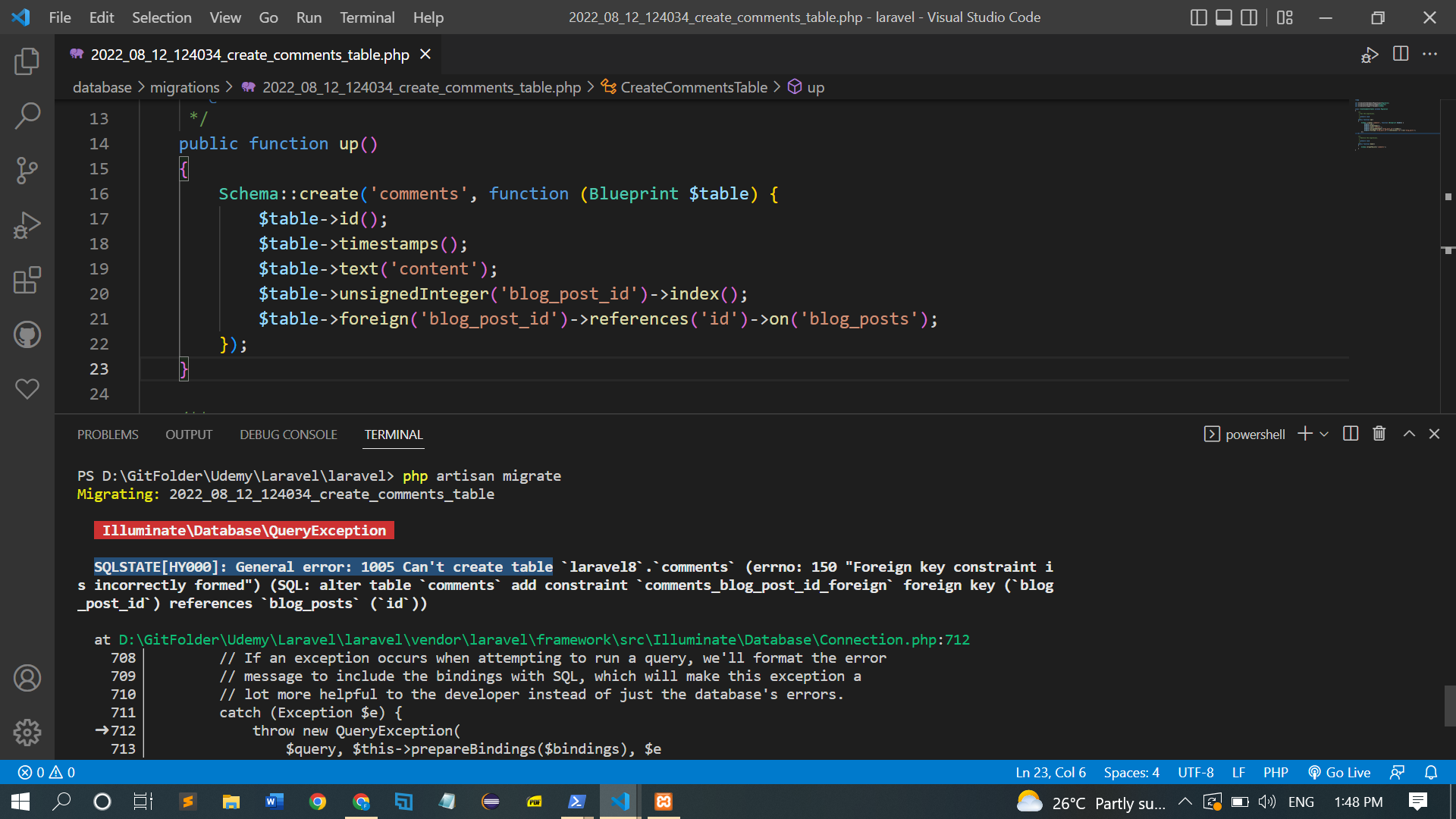This screenshot has width=1456, height=819.
Task: Open the Go menu
Action: 268,17
